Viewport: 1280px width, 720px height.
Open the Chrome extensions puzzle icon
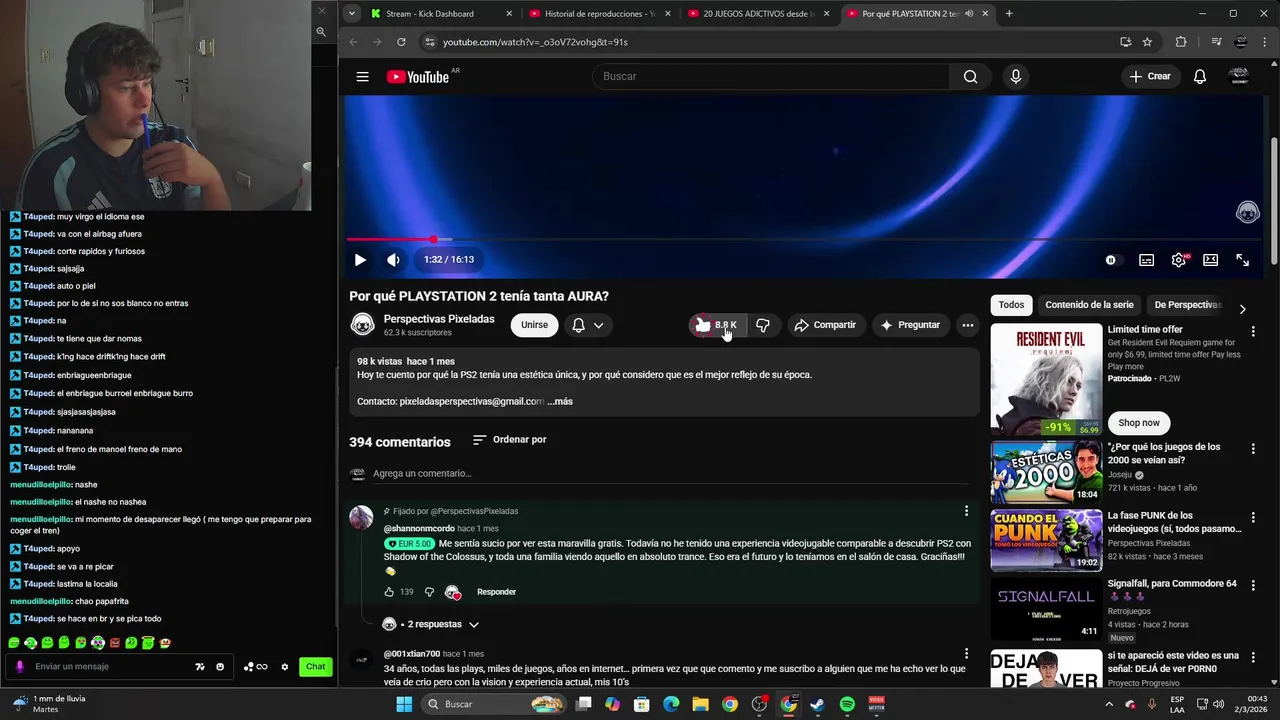[x=1181, y=42]
